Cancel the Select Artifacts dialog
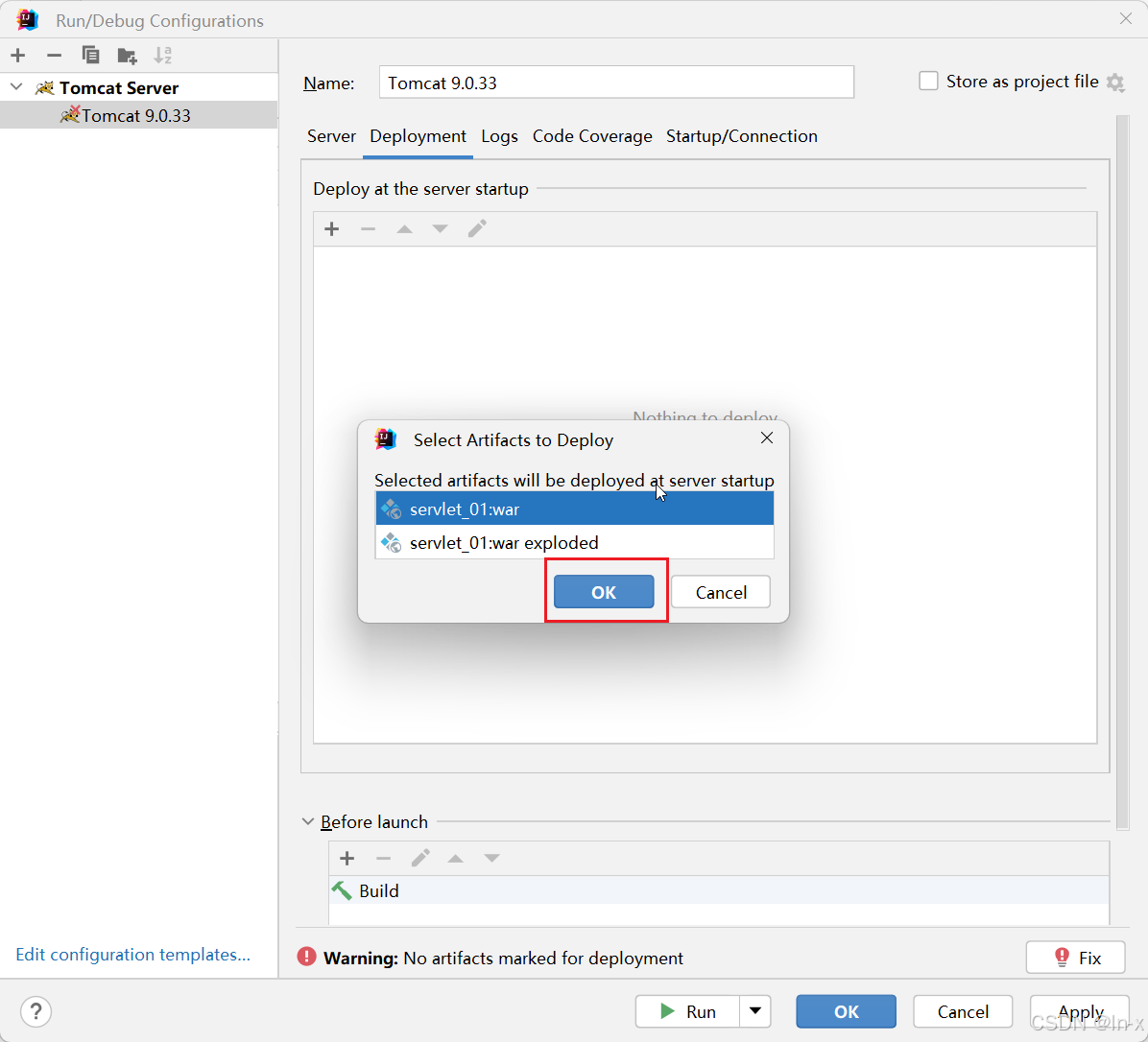1148x1042 pixels. 721,592
